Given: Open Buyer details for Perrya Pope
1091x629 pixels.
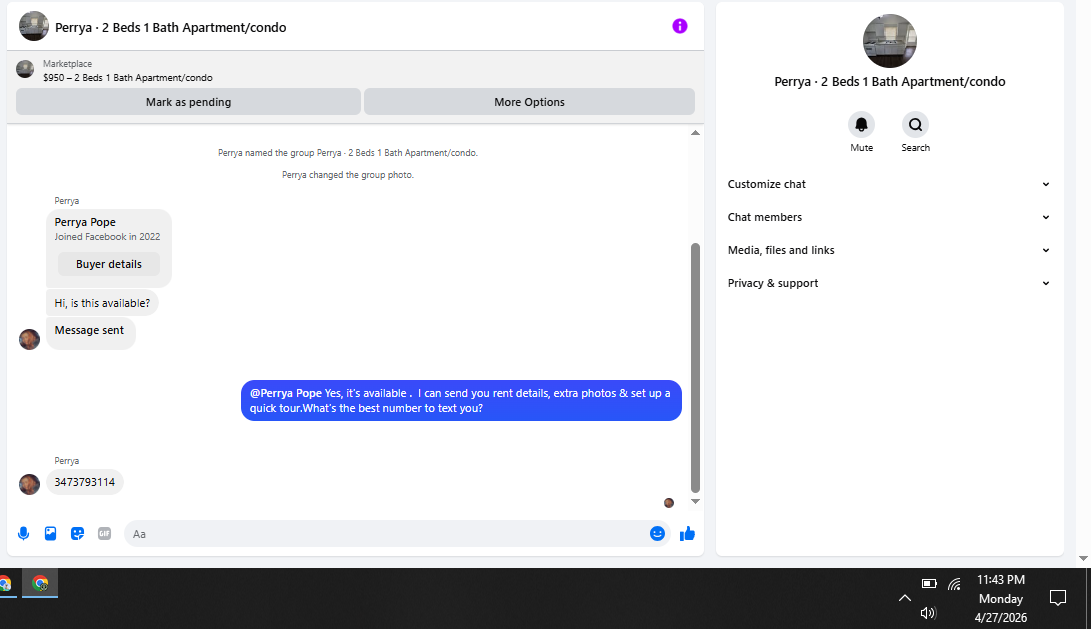Looking at the screenshot, I should [109, 264].
